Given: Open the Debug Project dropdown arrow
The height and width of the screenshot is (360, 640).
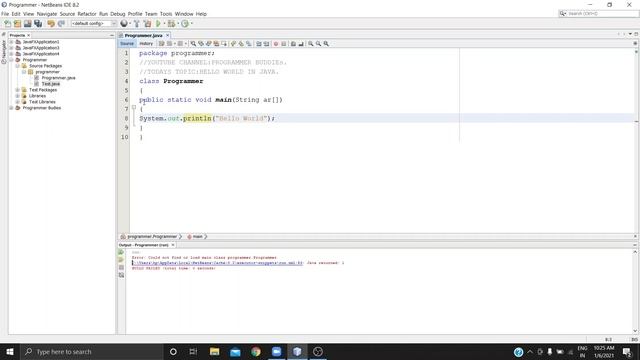Looking at the screenshot, I should tap(178, 24).
